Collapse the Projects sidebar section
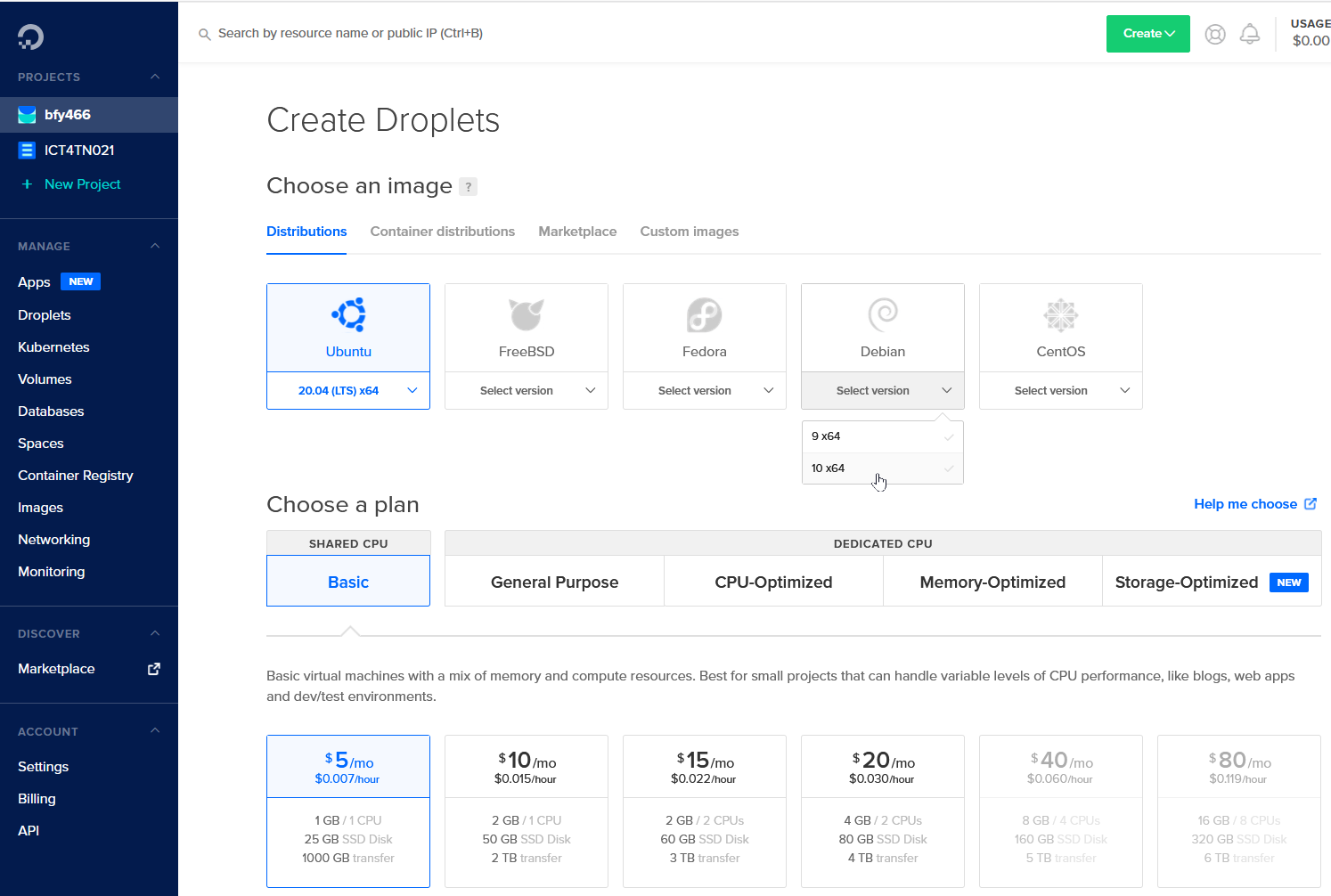The height and width of the screenshot is (896, 1331). (x=155, y=77)
